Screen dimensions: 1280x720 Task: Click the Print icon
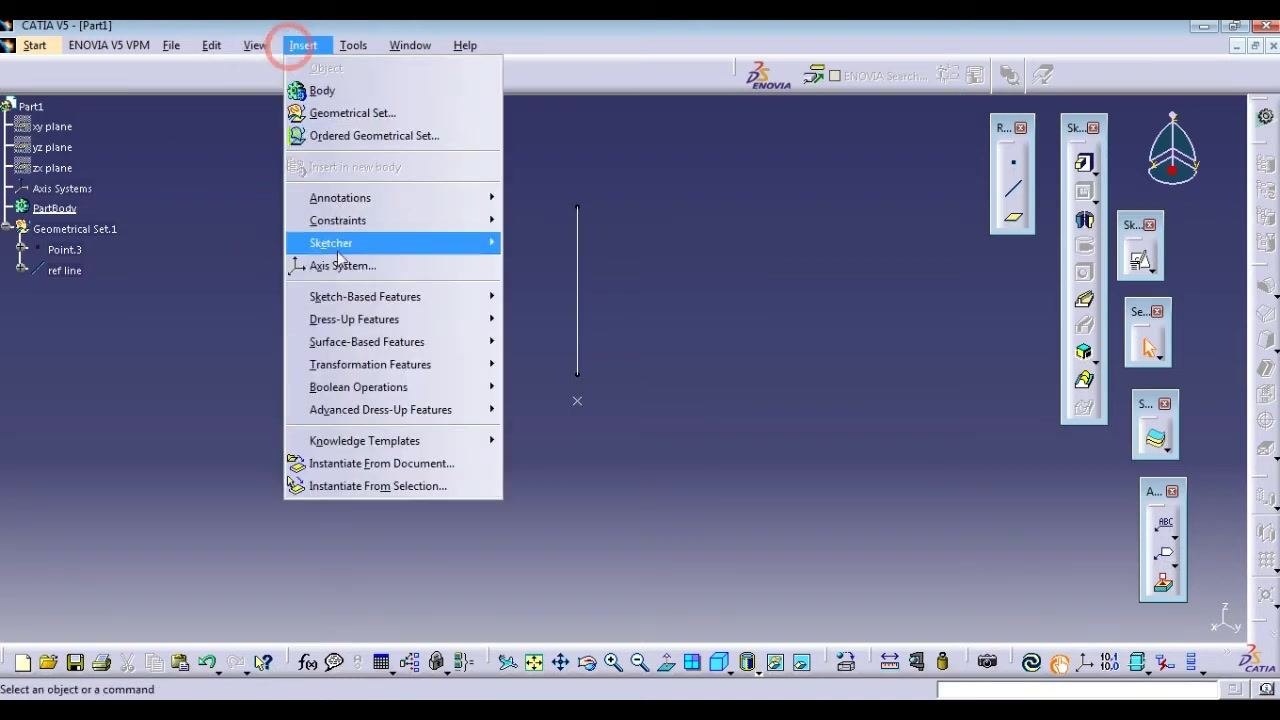[x=101, y=662]
